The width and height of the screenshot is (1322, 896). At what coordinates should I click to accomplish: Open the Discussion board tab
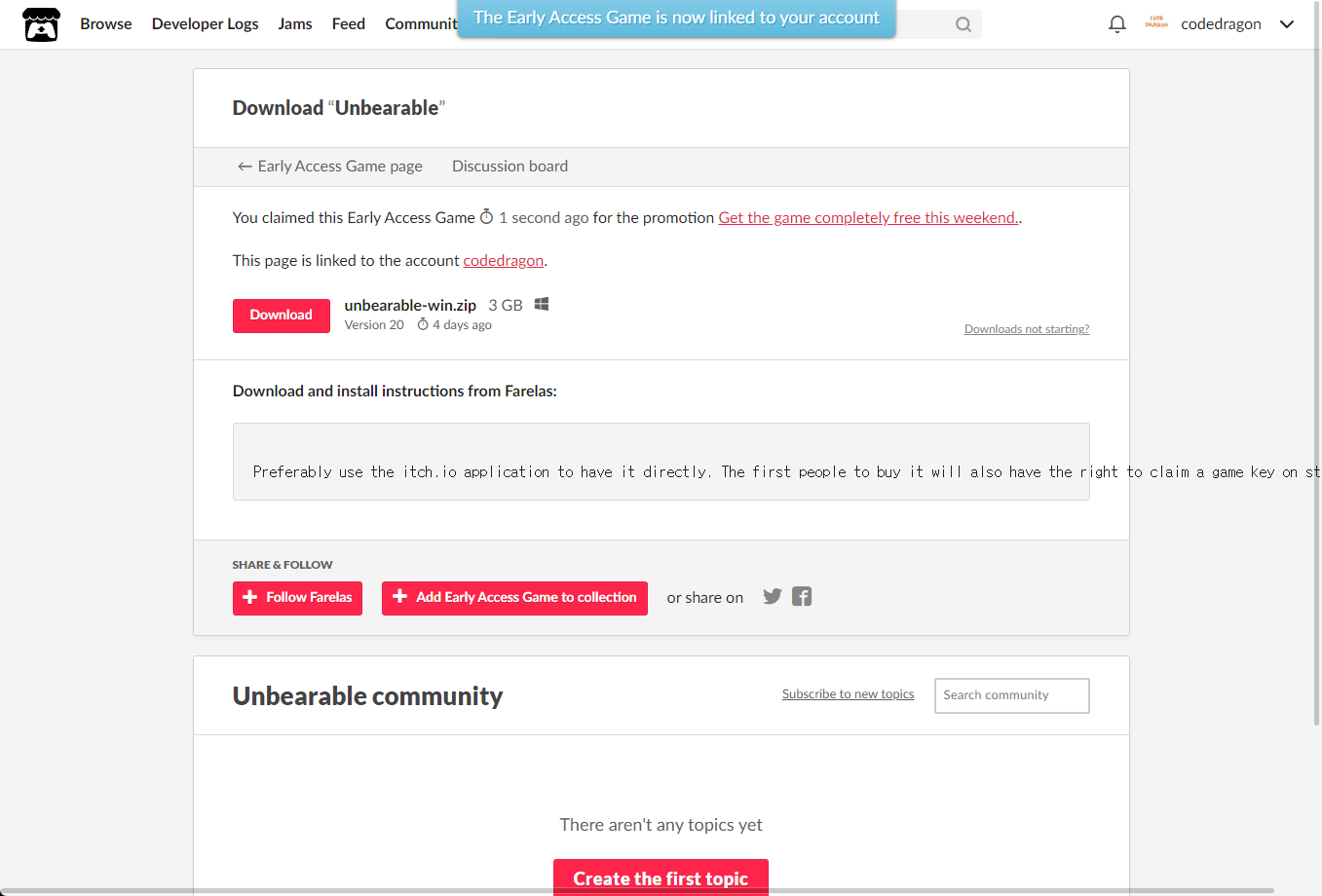click(x=510, y=167)
